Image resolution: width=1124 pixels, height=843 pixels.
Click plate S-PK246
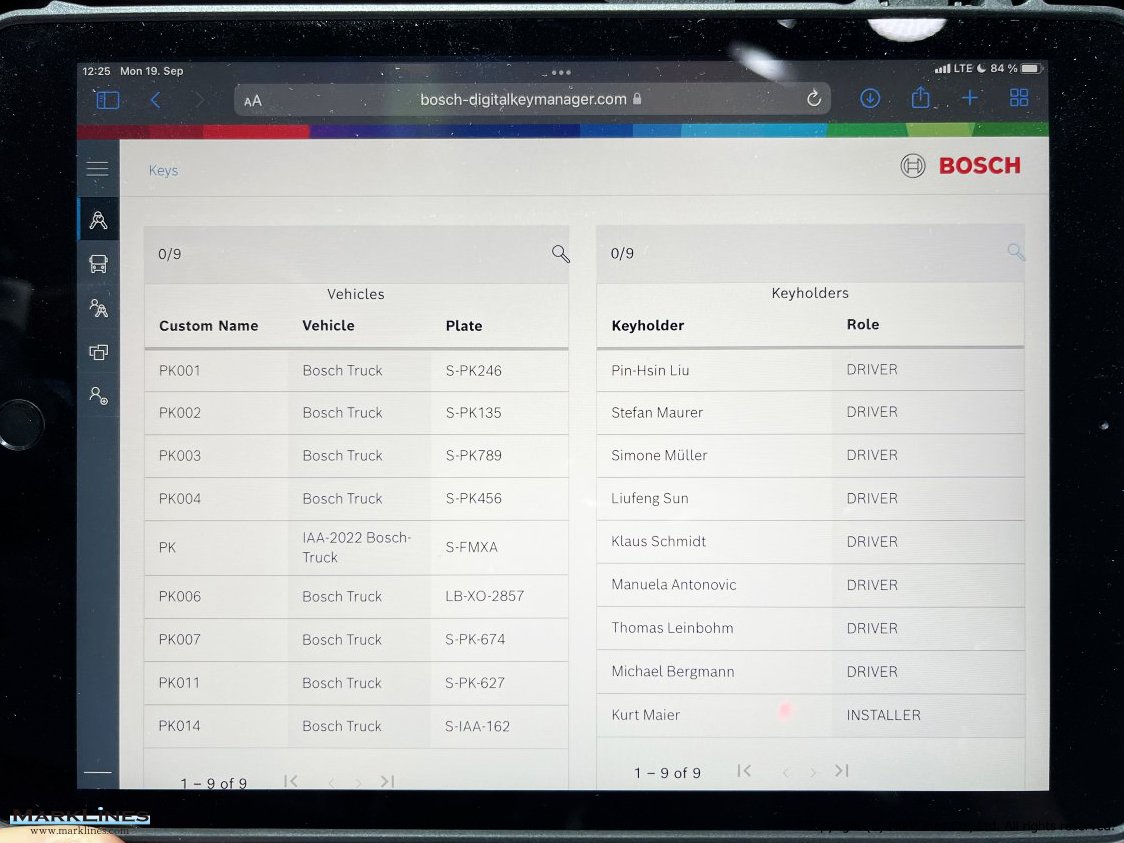(473, 371)
